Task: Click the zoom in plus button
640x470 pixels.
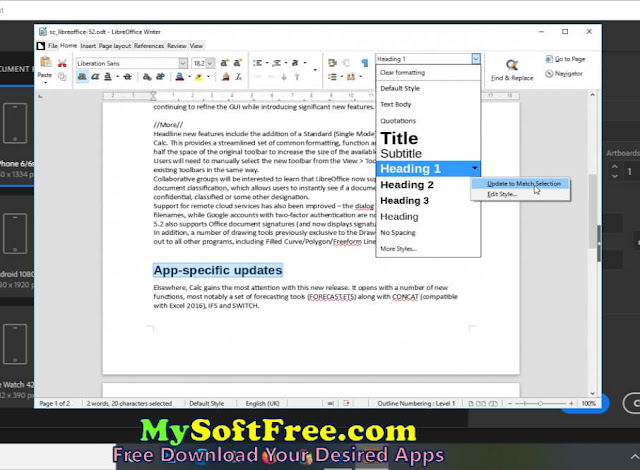Action: [571, 403]
